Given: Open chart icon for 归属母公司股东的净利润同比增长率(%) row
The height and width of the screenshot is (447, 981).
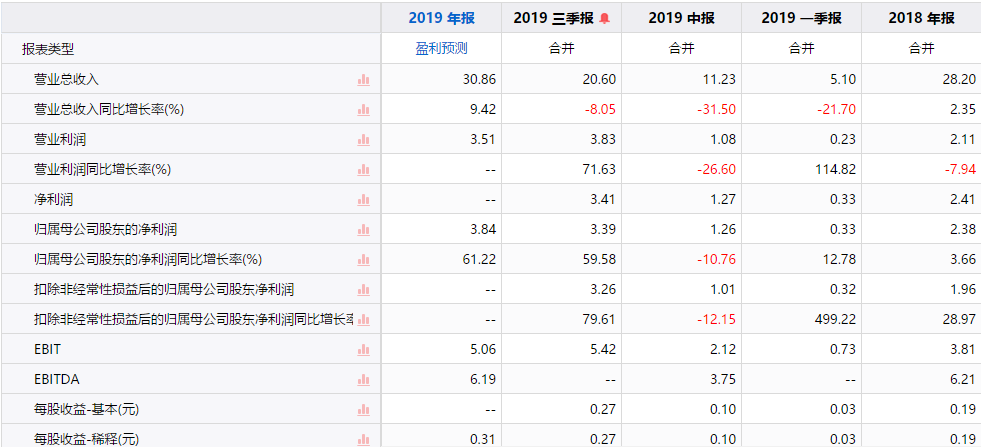Looking at the screenshot, I should tap(363, 260).
